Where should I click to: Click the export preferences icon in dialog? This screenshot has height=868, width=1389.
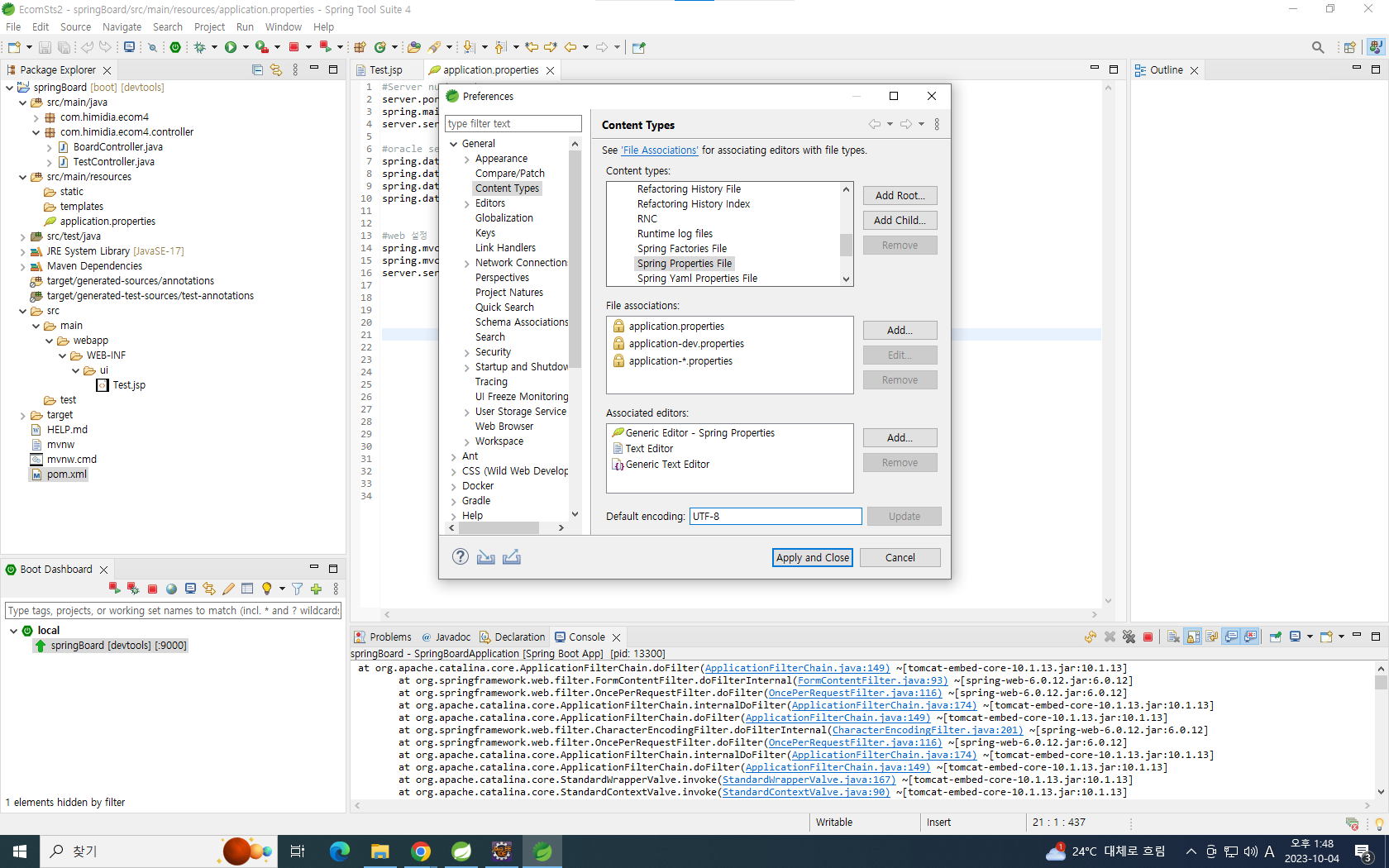click(x=512, y=557)
